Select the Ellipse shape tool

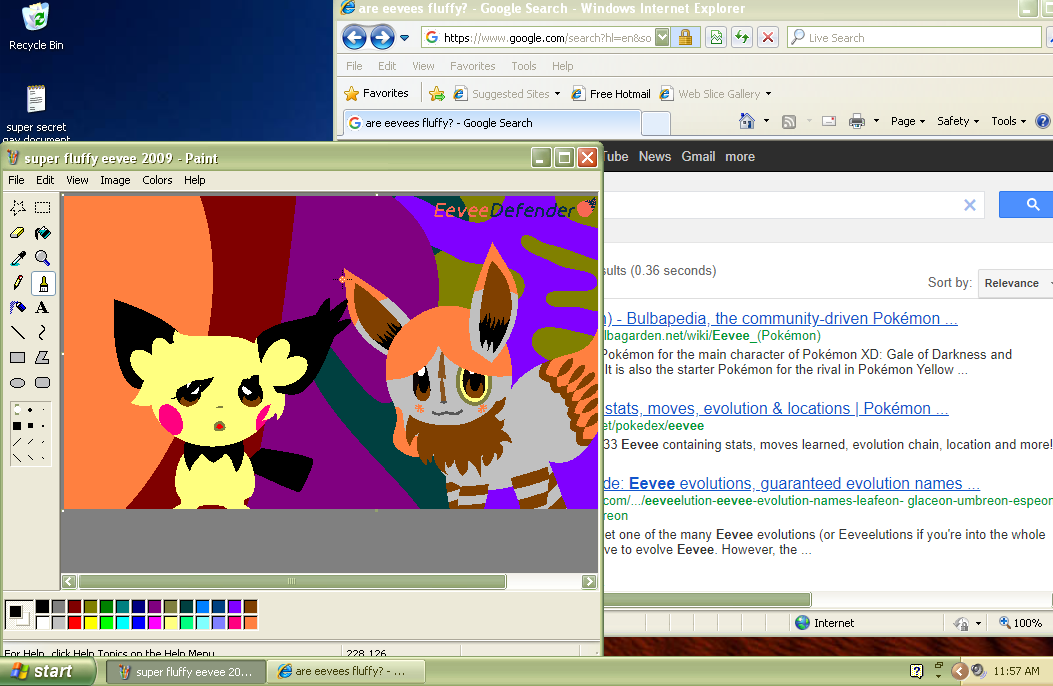[x=18, y=383]
